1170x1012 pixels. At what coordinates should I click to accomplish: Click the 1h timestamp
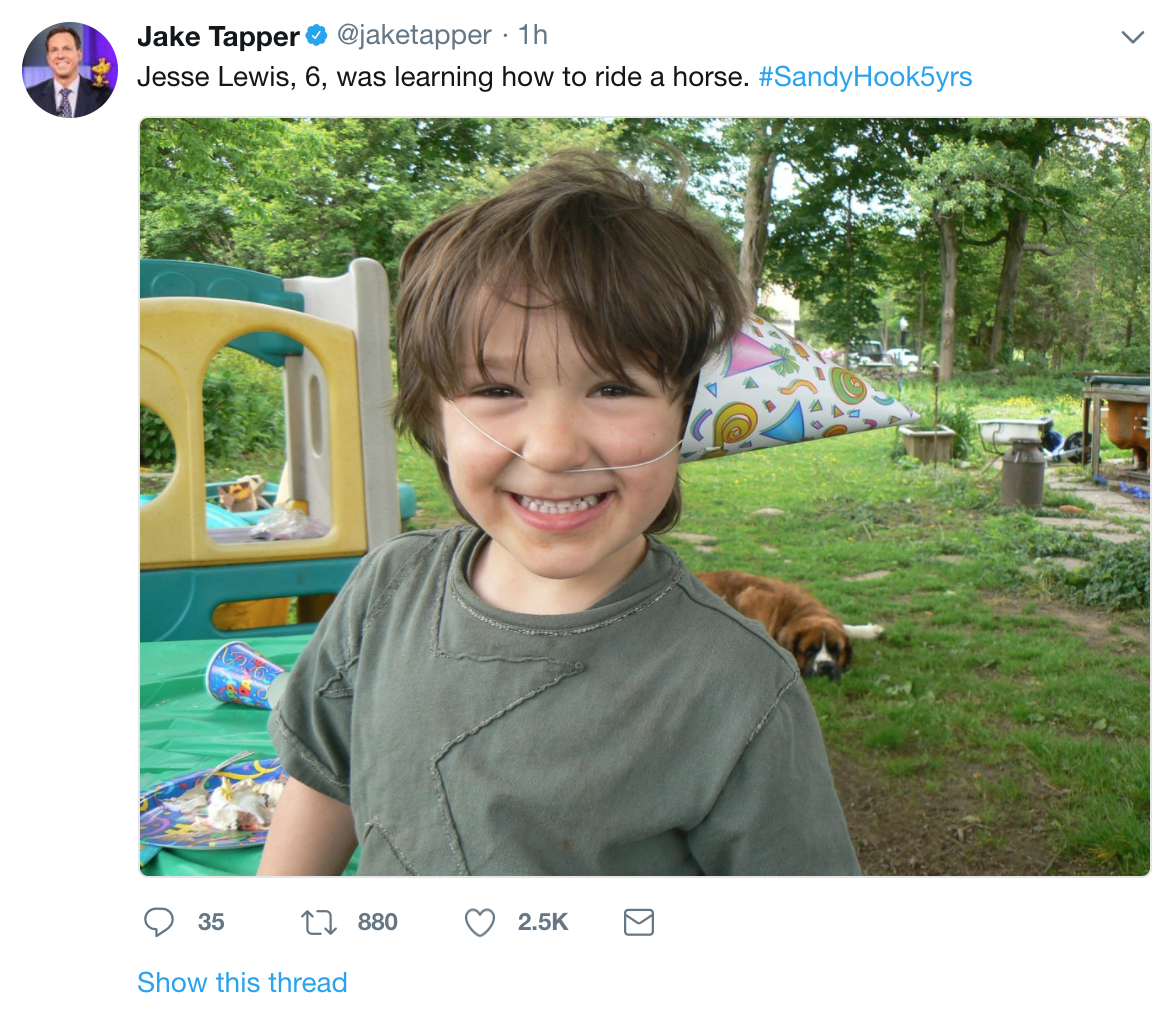pyautogui.click(x=533, y=36)
